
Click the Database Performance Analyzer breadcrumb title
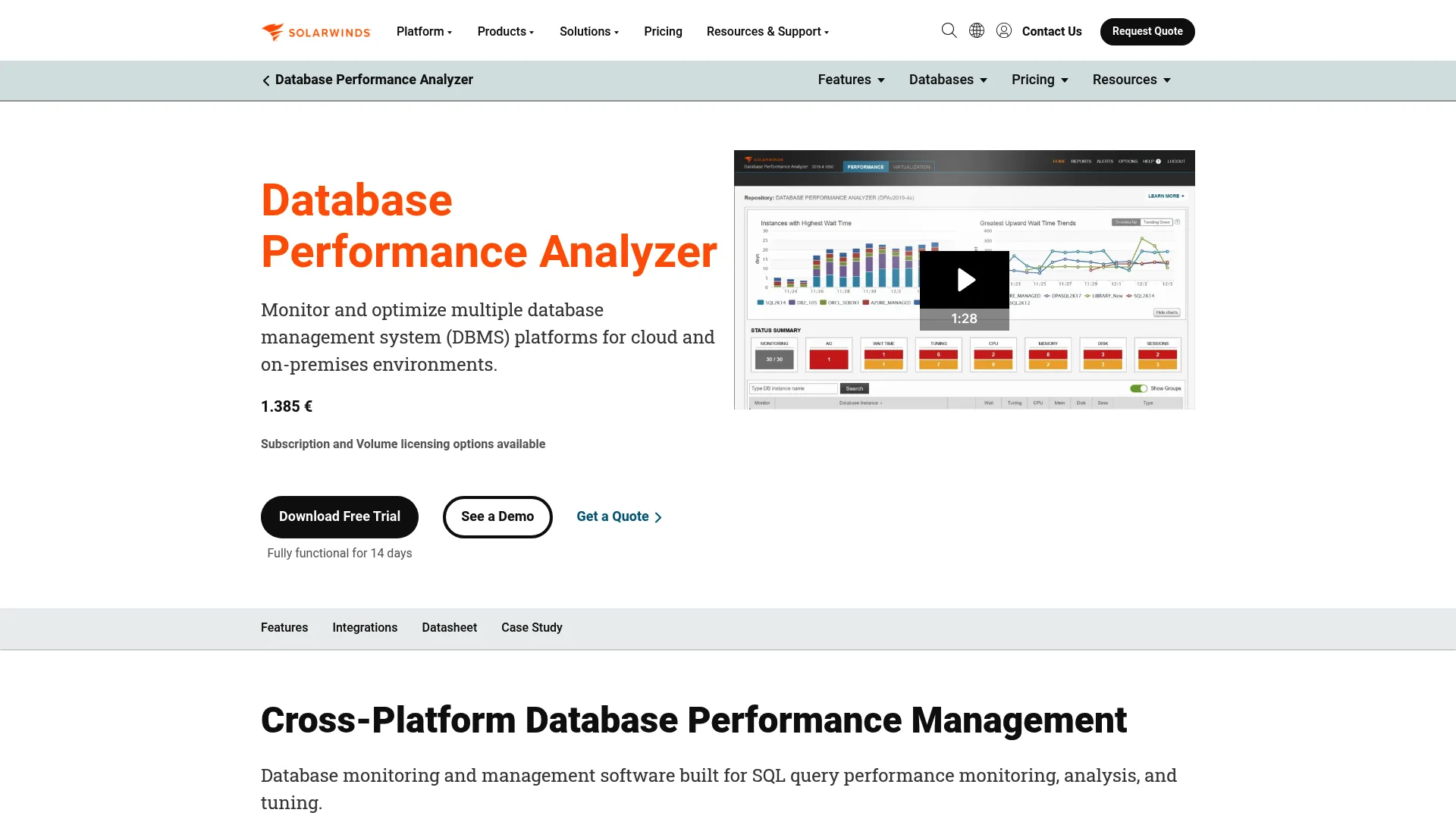click(x=374, y=80)
